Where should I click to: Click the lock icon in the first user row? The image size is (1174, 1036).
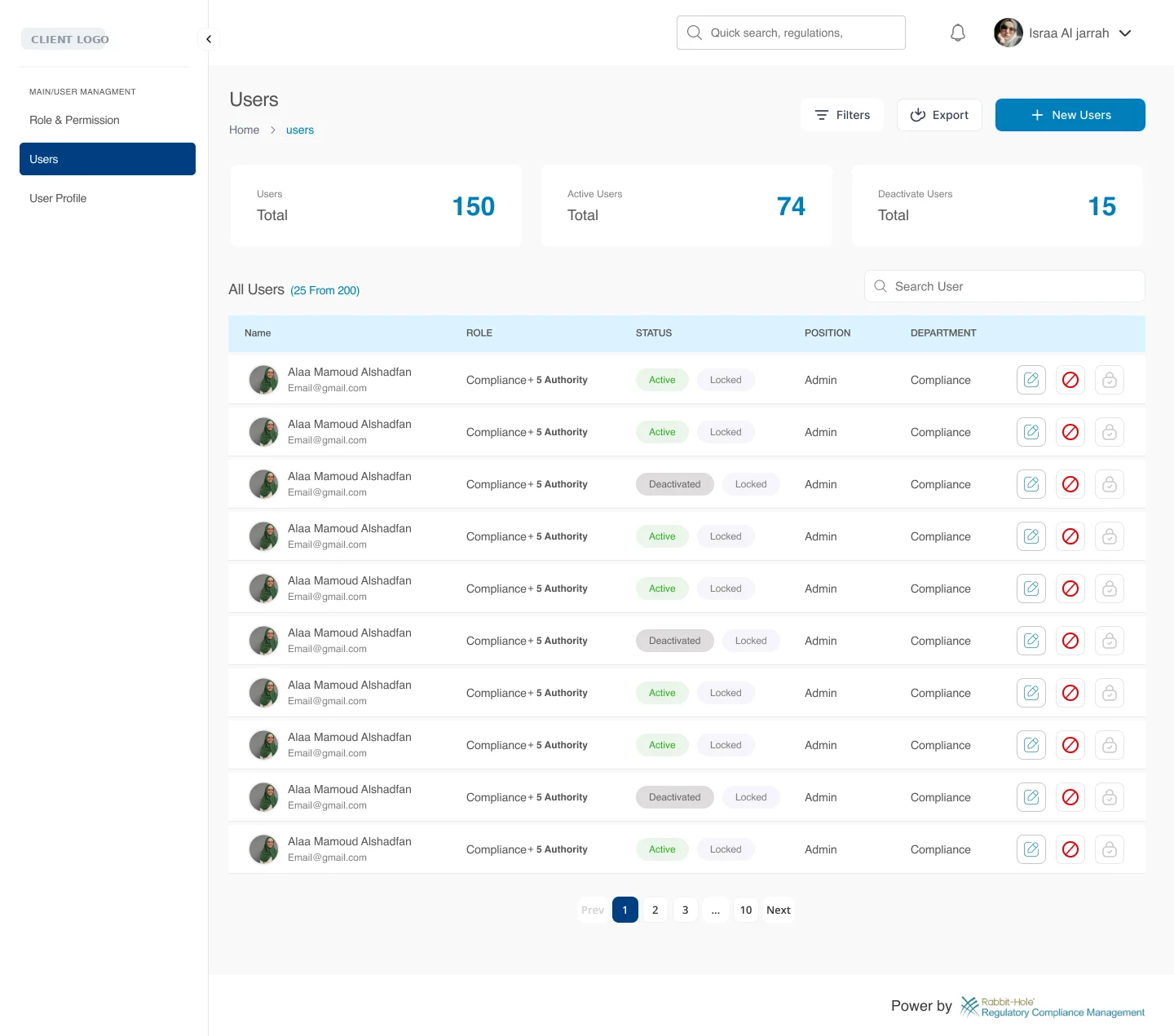[x=1110, y=380]
